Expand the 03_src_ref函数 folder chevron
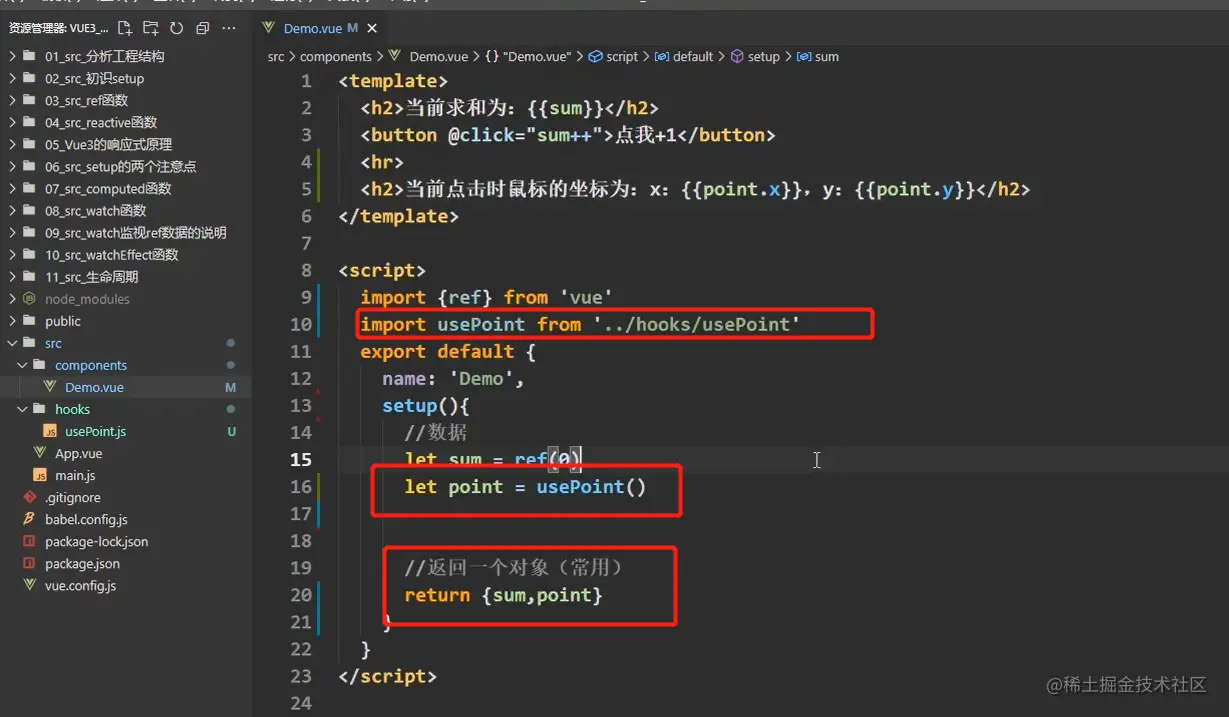1229x717 pixels. tap(12, 100)
